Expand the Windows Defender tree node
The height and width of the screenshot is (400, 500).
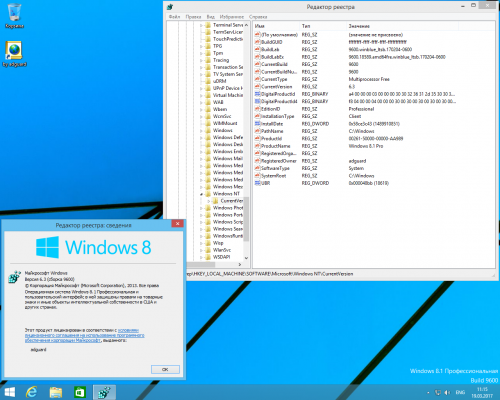click(201, 137)
